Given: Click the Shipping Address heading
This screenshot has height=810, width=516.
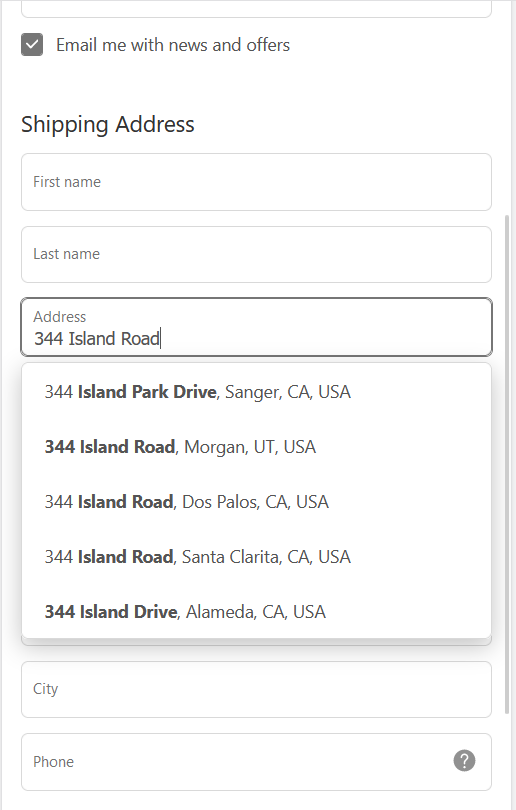Looking at the screenshot, I should [107, 124].
